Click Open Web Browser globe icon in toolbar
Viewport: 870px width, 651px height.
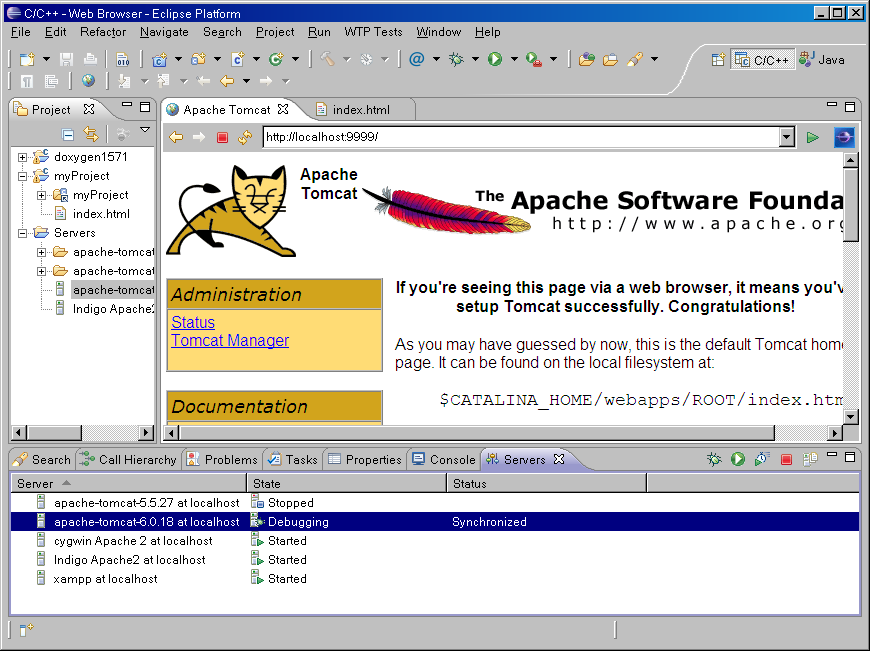pos(88,81)
